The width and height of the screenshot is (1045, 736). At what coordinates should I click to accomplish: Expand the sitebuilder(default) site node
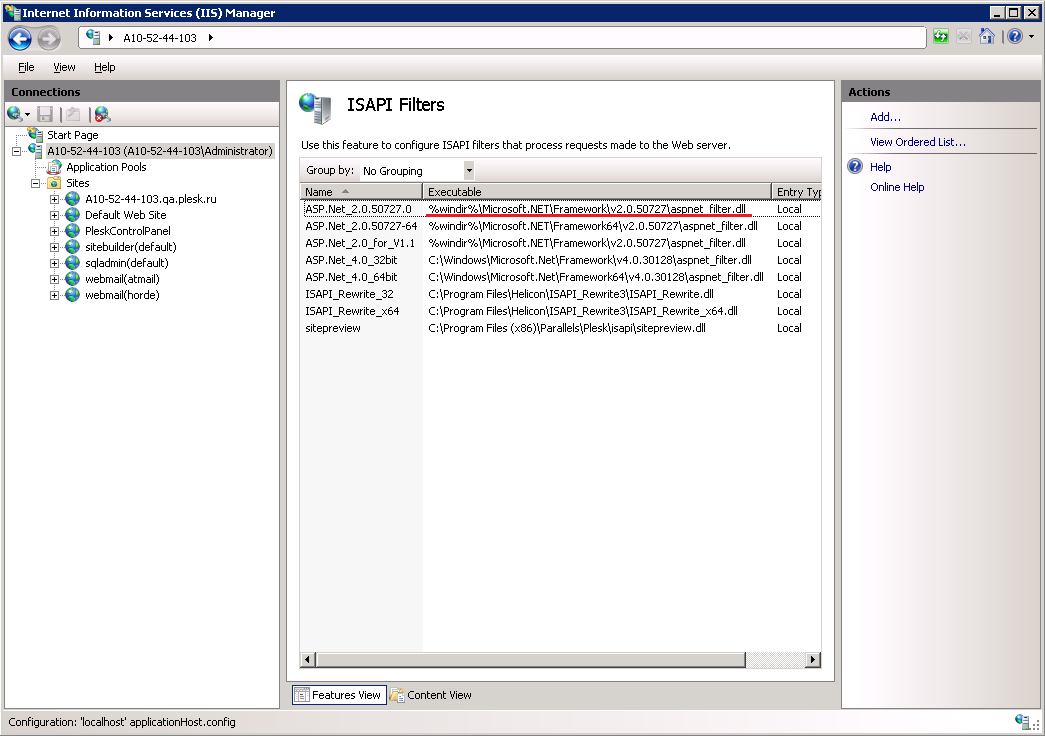(55, 247)
